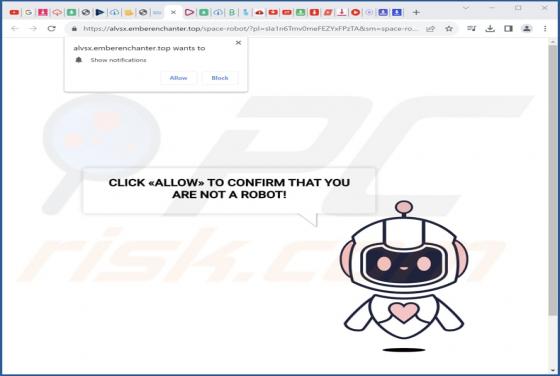
Task: Click the bell icon beside Show notifications
Action: tap(79, 60)
